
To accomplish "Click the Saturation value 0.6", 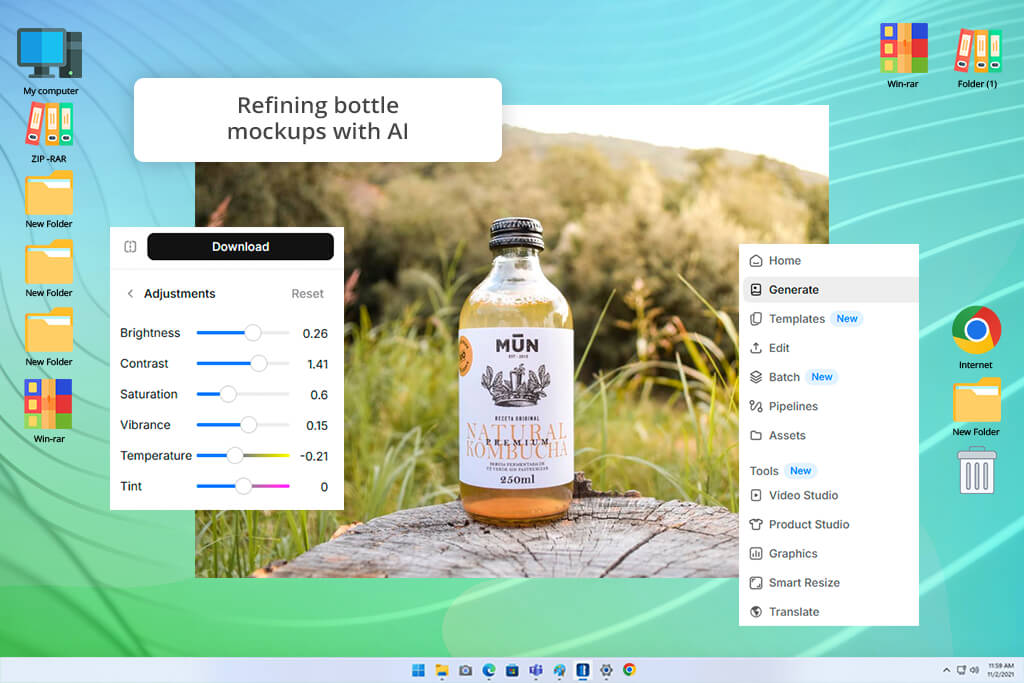I will pyautogui.click(x=319, y=395).
